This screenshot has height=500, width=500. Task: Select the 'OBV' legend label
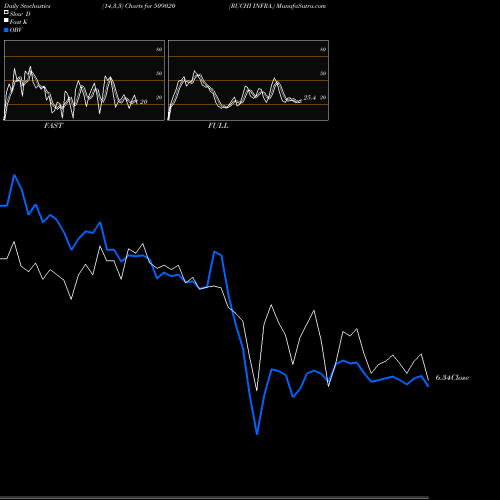click(16, 30)
